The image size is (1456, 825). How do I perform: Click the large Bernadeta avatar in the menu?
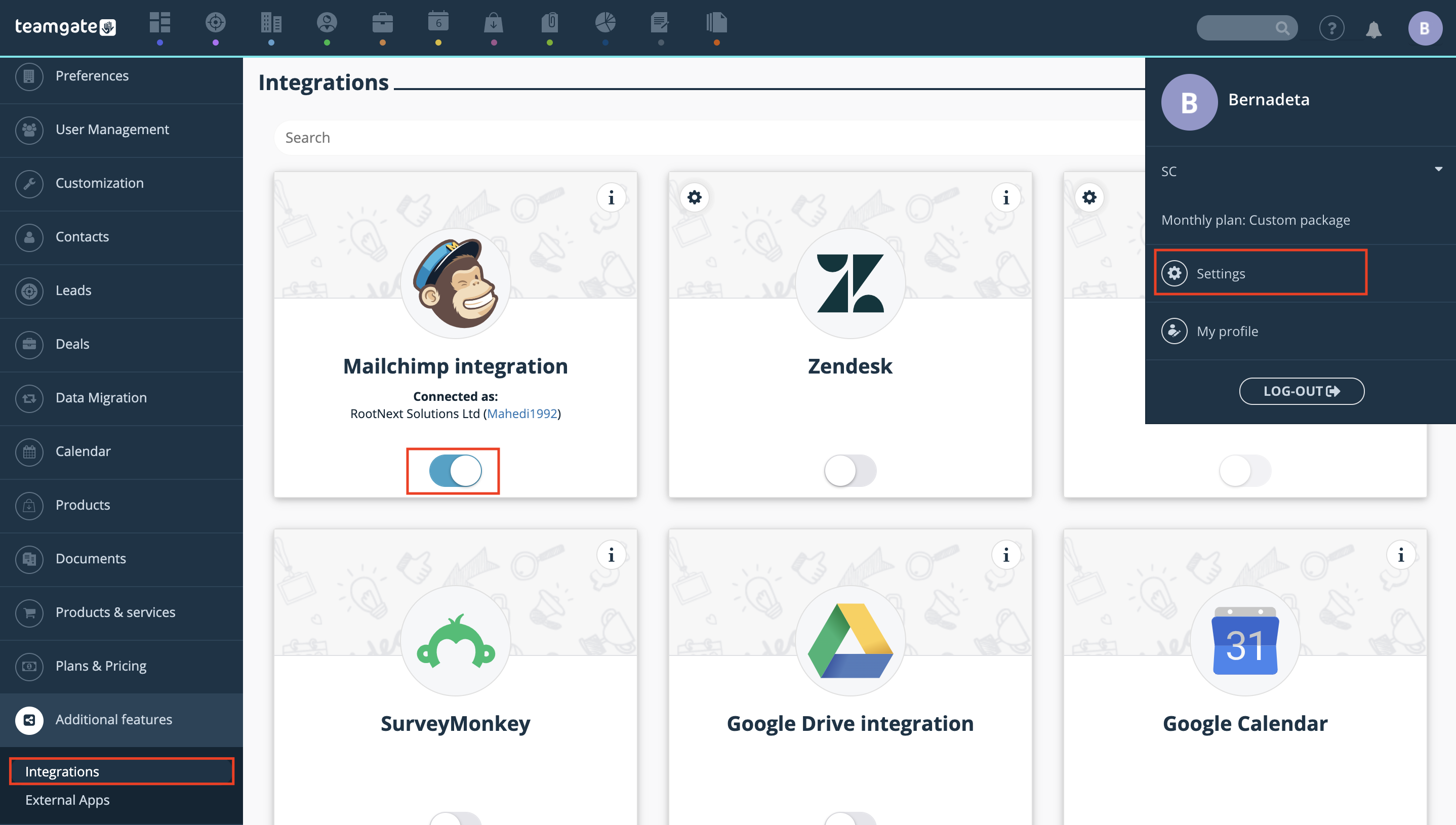click(x=1189, y=102)
